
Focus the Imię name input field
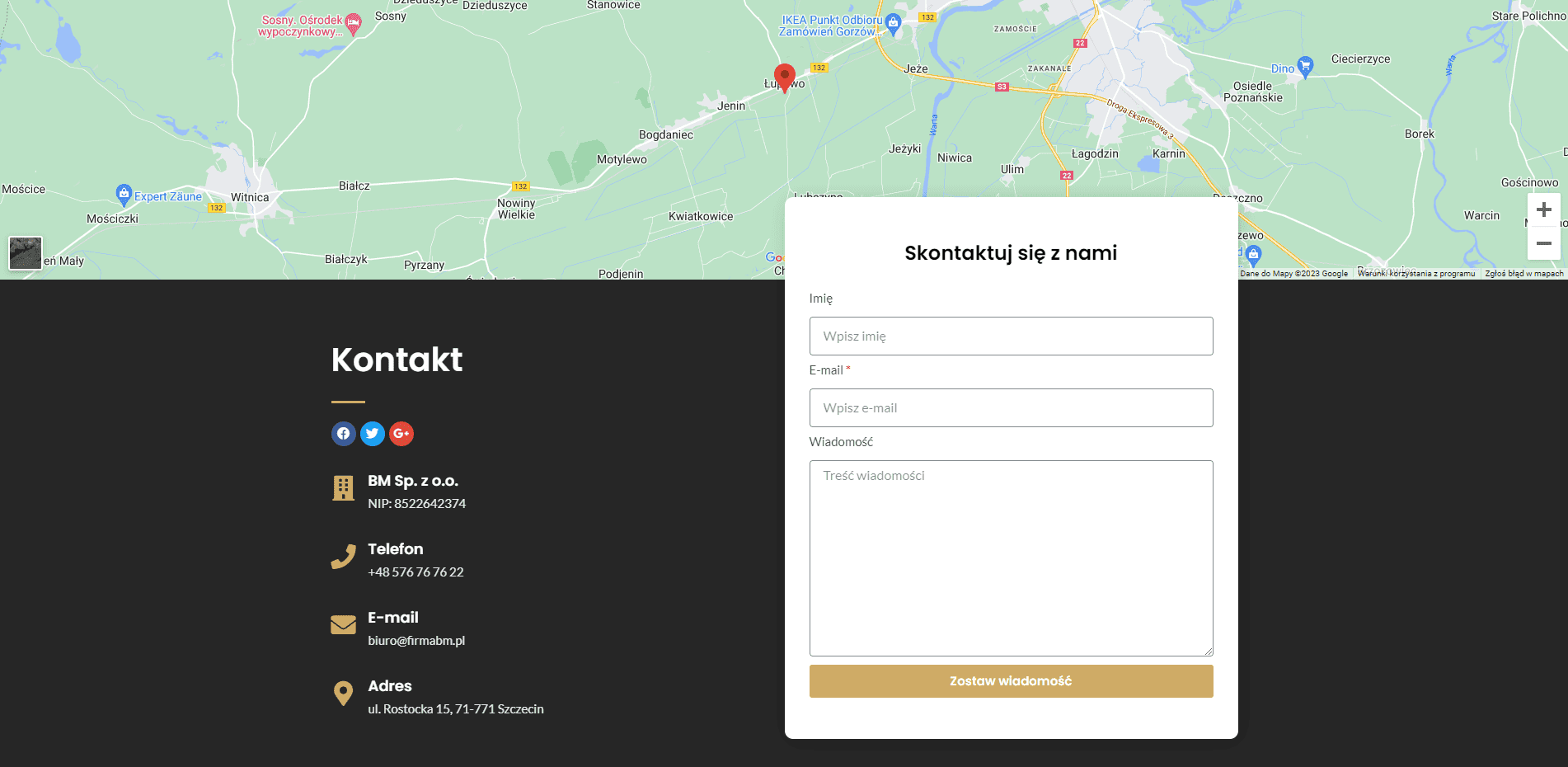click(x=1011, y=336)
